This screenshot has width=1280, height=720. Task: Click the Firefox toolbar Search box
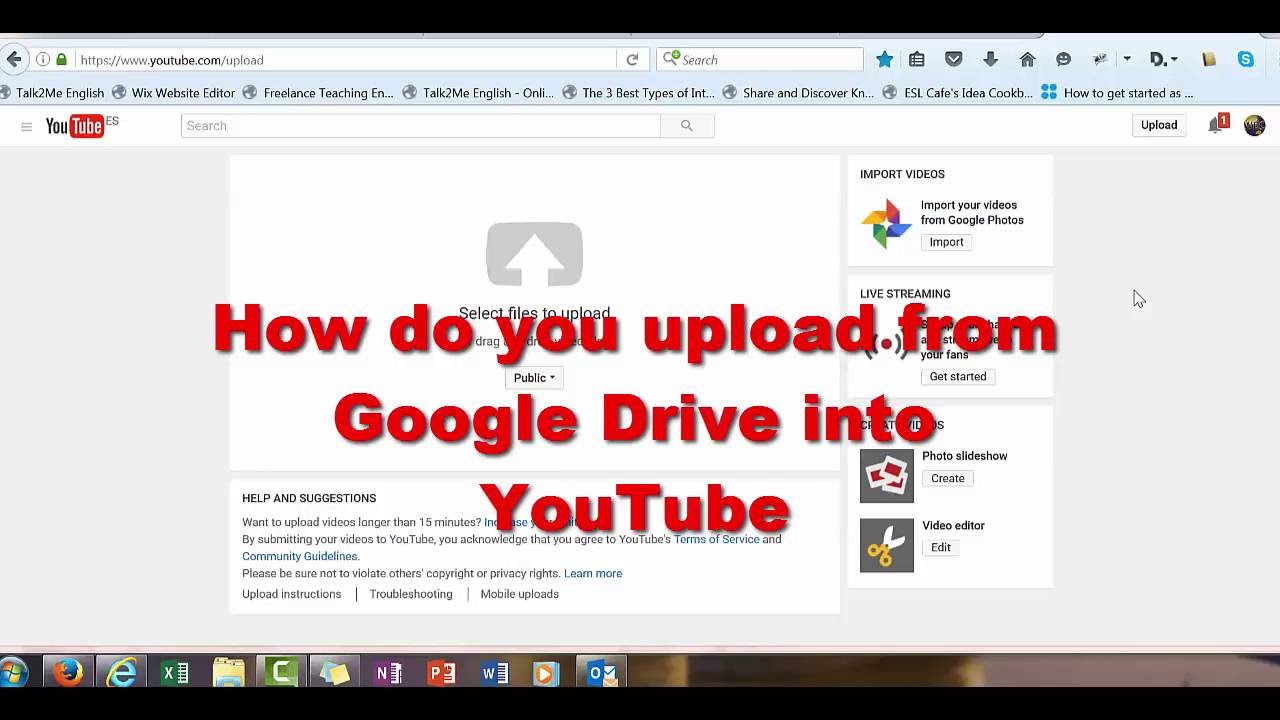pyautogui.click(x=759, y=60)
